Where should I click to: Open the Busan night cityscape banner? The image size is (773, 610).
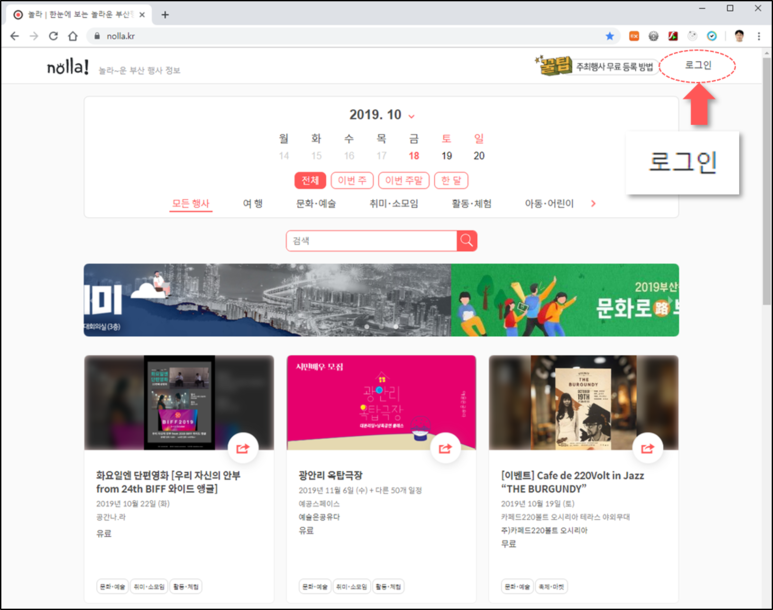[267, 300]
